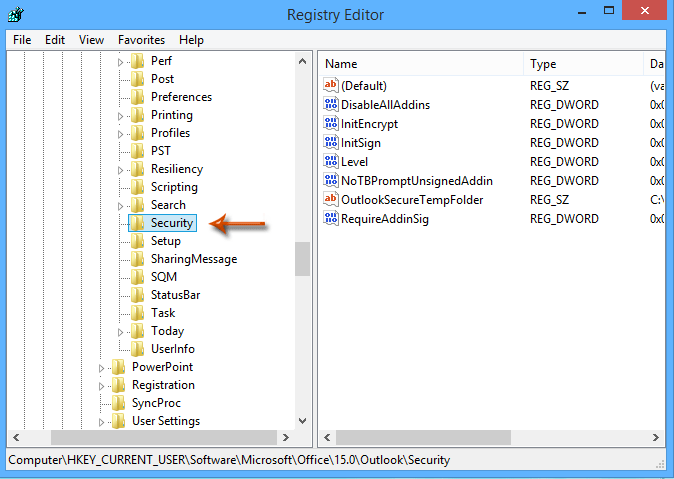
Task: Select the RequireAddinSig value name
Action: pos(385,219)
